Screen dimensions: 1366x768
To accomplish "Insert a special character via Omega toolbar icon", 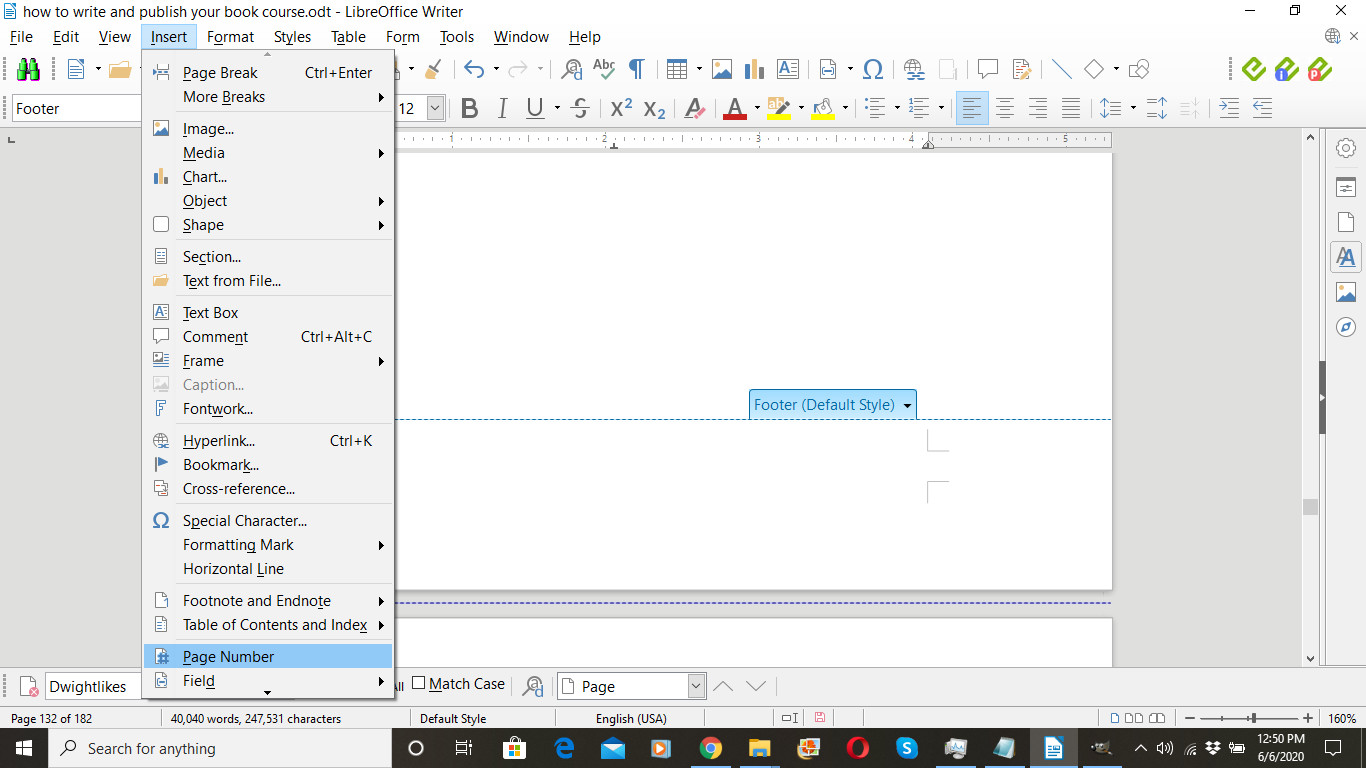I will [x=873, y=69].
